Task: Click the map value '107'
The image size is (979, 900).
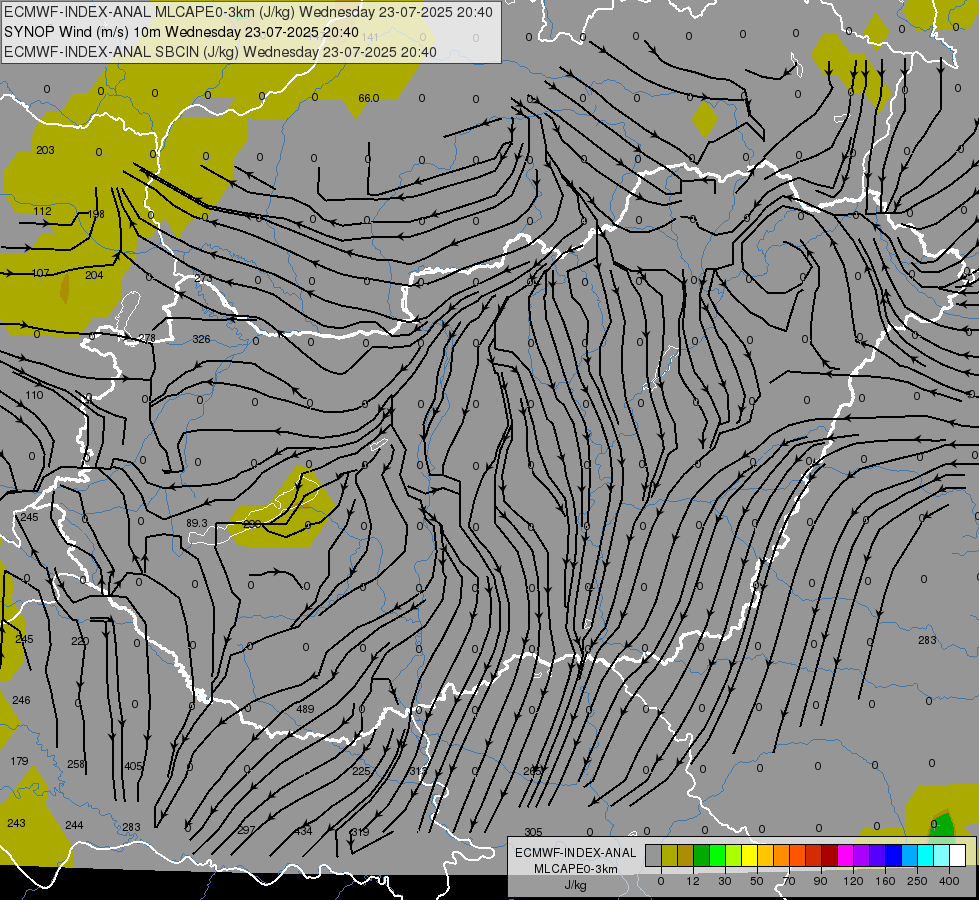Action: (x=41, y=273)
